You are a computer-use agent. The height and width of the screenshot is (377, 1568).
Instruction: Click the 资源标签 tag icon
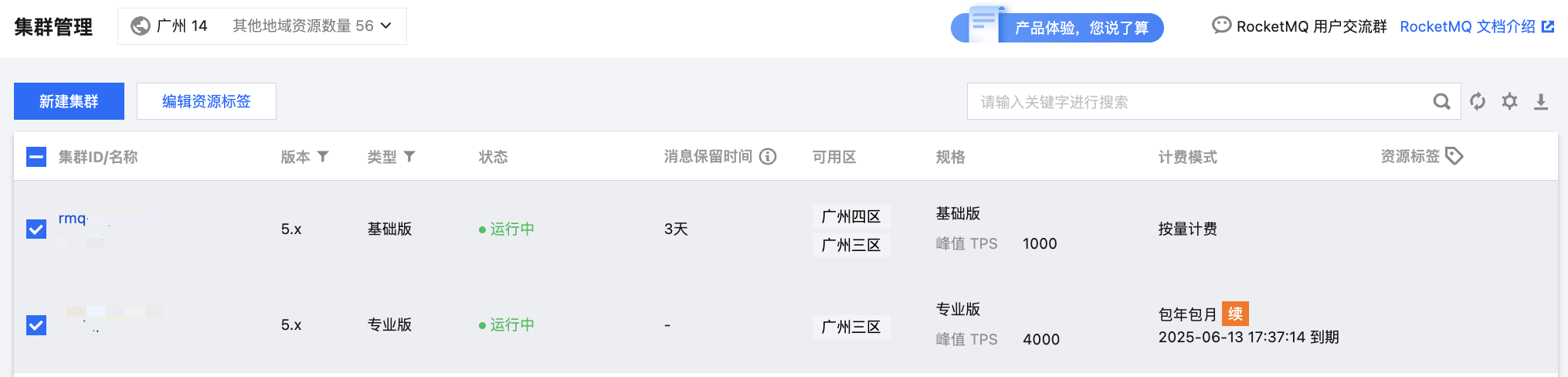(x=1454, y=156)
